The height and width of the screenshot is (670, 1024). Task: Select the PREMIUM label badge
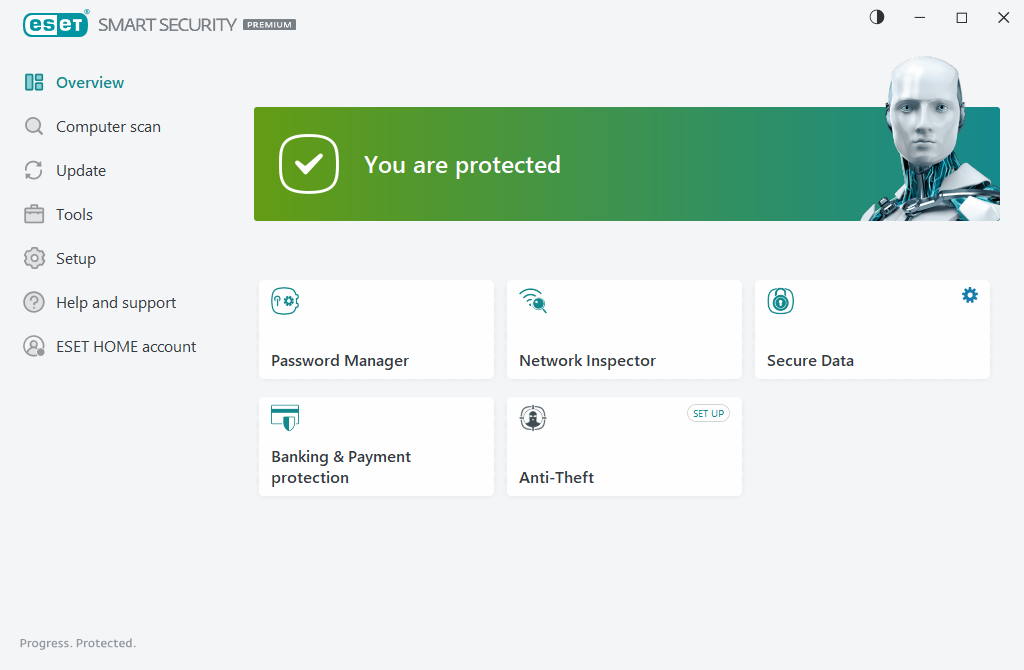268,25
